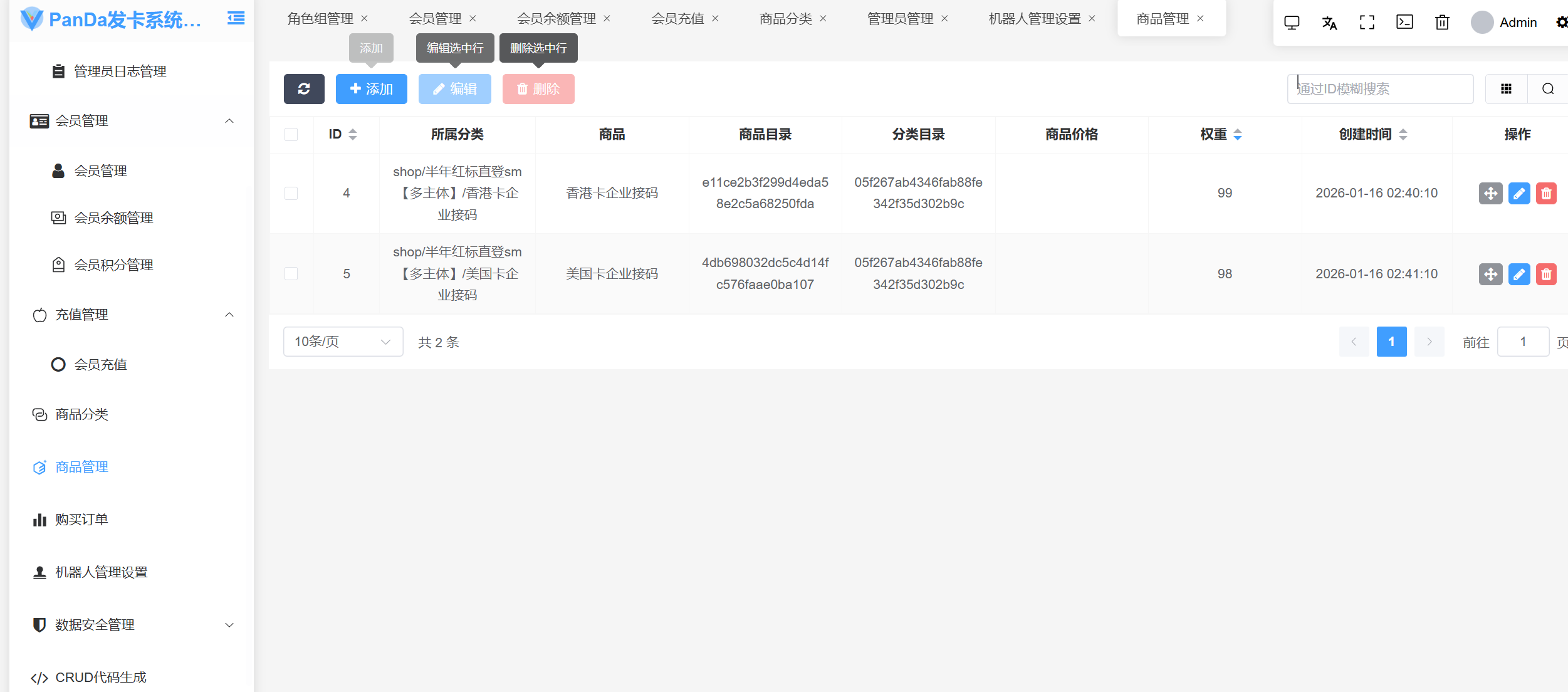This screenshot has width=1568, height=692.
Task: Edit product ID 4 with its pencil icon
Action: click(x=1519, y=193)
